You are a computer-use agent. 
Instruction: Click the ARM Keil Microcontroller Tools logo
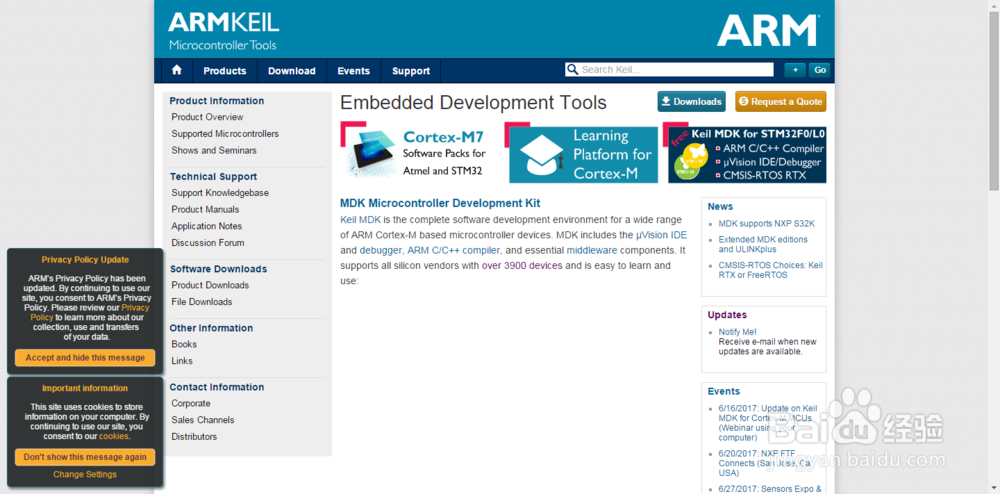(x=223, y=31)
